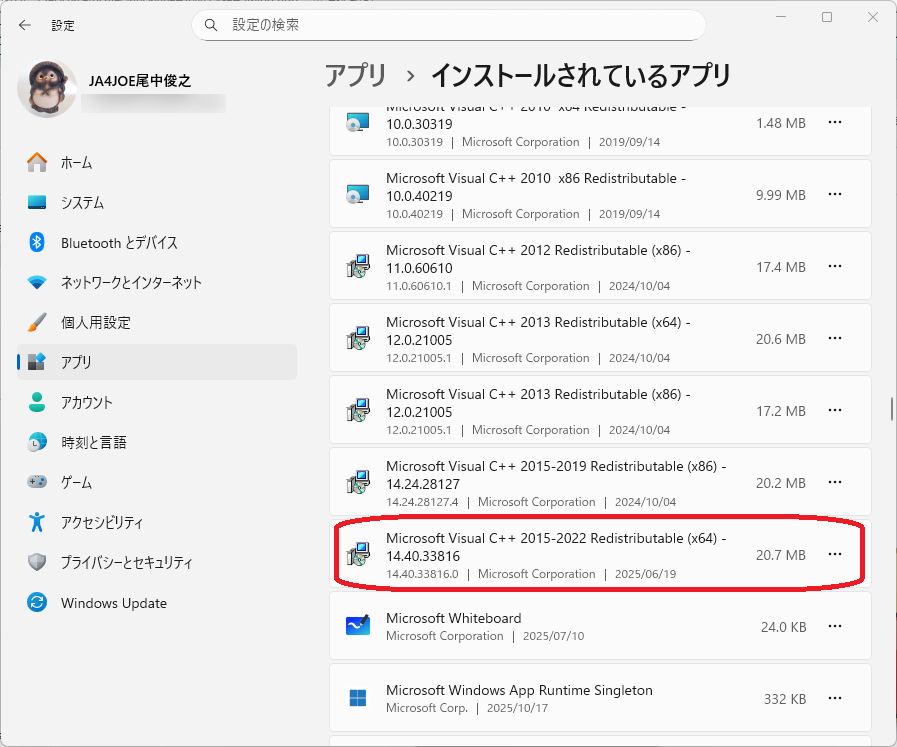The image size is (897, 747).
Task: Open more options for Visual C++ 2010 x86
Action: coord(835,194)
